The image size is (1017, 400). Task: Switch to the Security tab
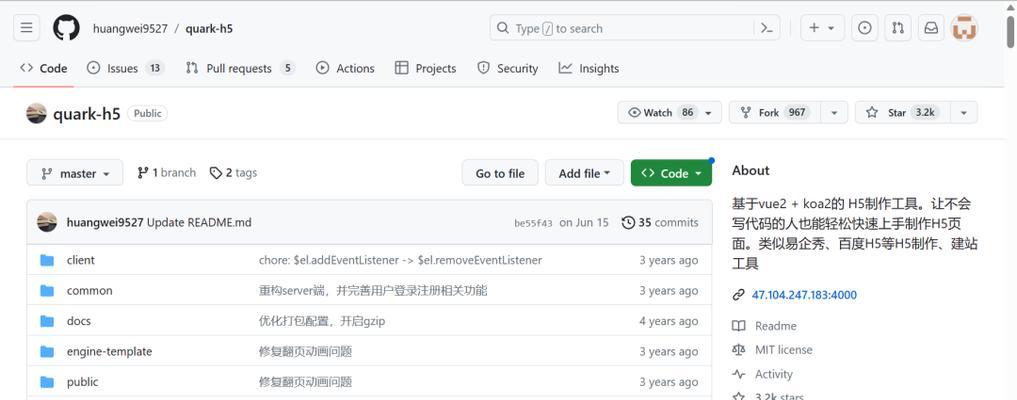point(507,68)
